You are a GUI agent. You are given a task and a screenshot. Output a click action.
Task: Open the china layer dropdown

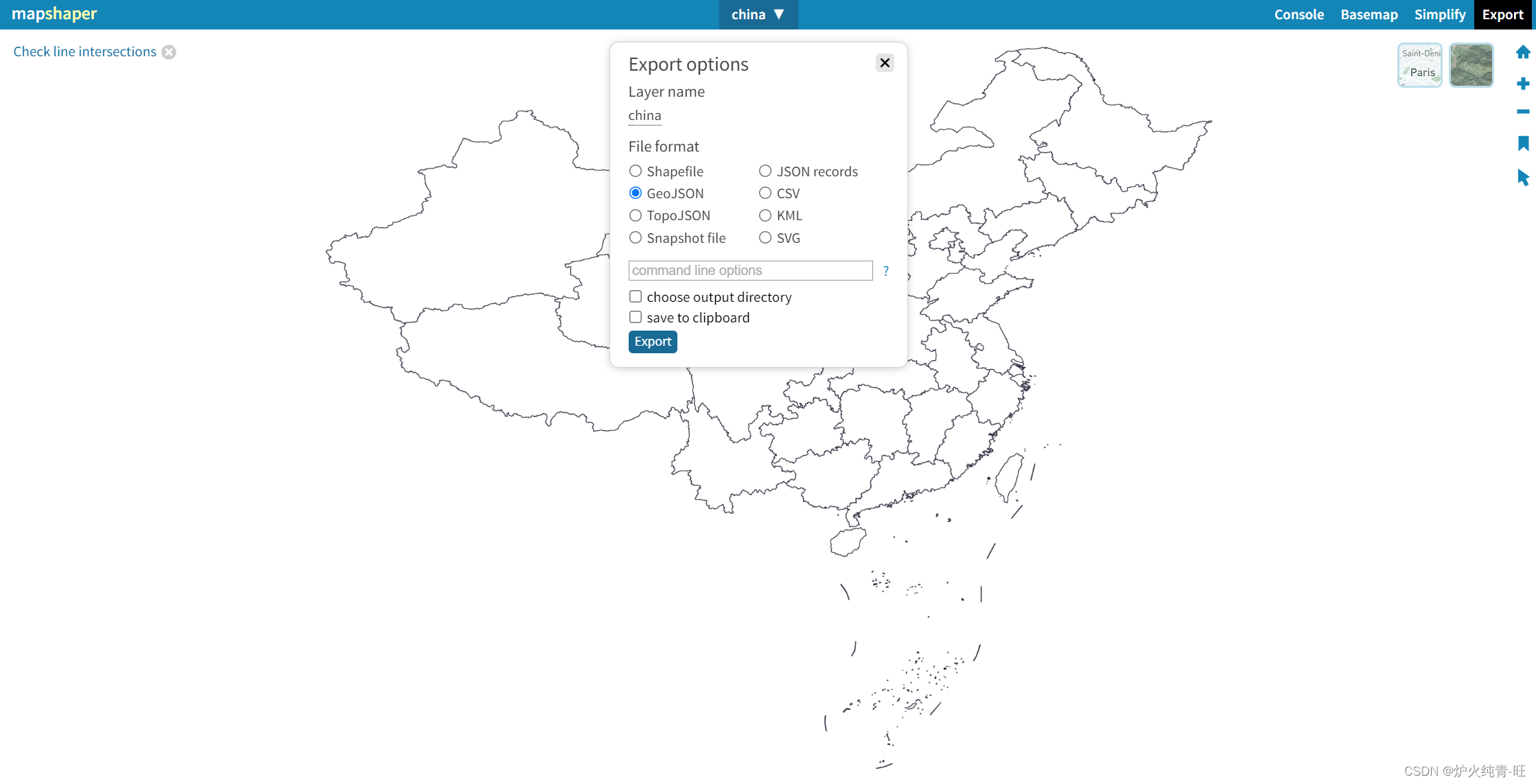tap(758, 14)
